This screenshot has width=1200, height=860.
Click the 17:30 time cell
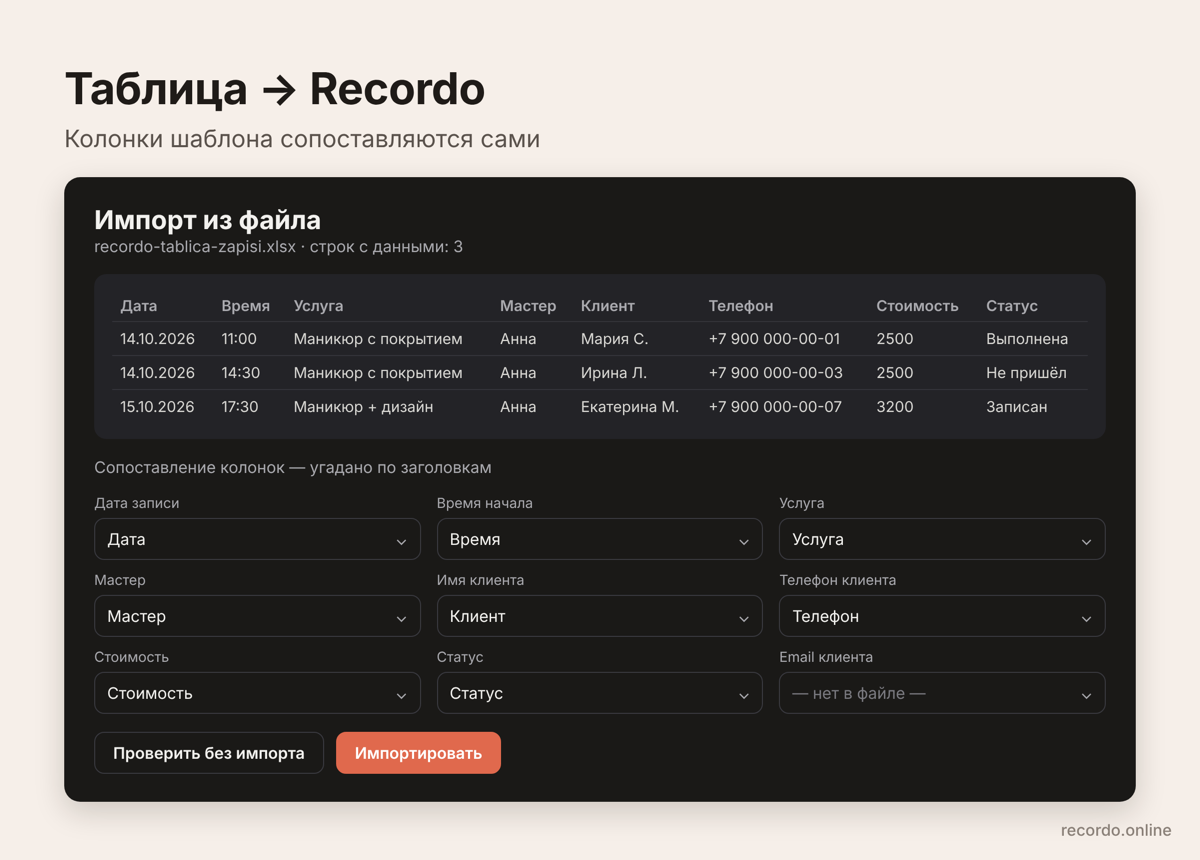tap(240, 407)
